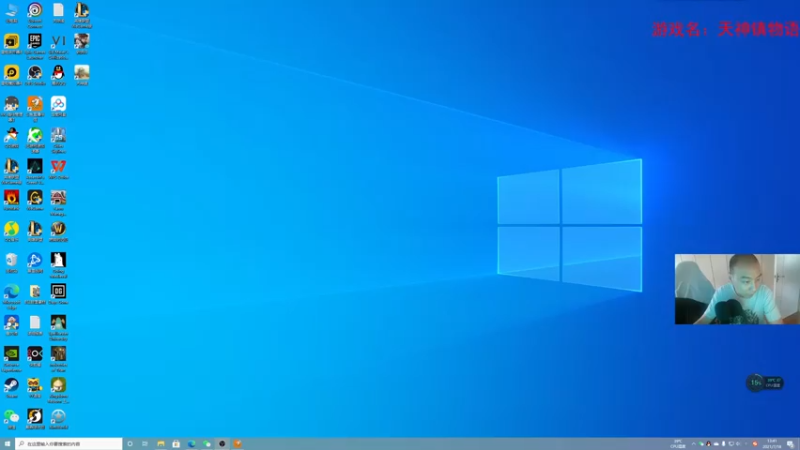Open the Ubisoft Connect shortcut
The image size is (800, 450).
point(35,15)
